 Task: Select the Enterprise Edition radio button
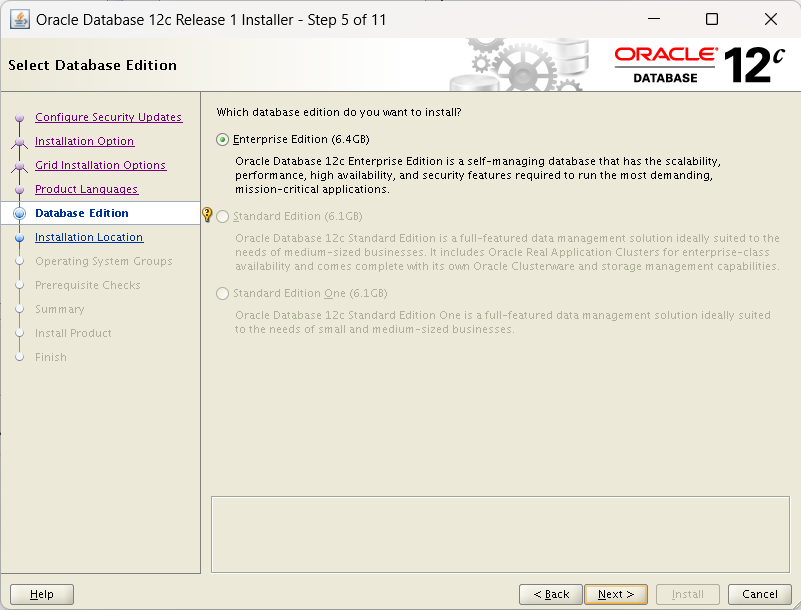(222, 139)
